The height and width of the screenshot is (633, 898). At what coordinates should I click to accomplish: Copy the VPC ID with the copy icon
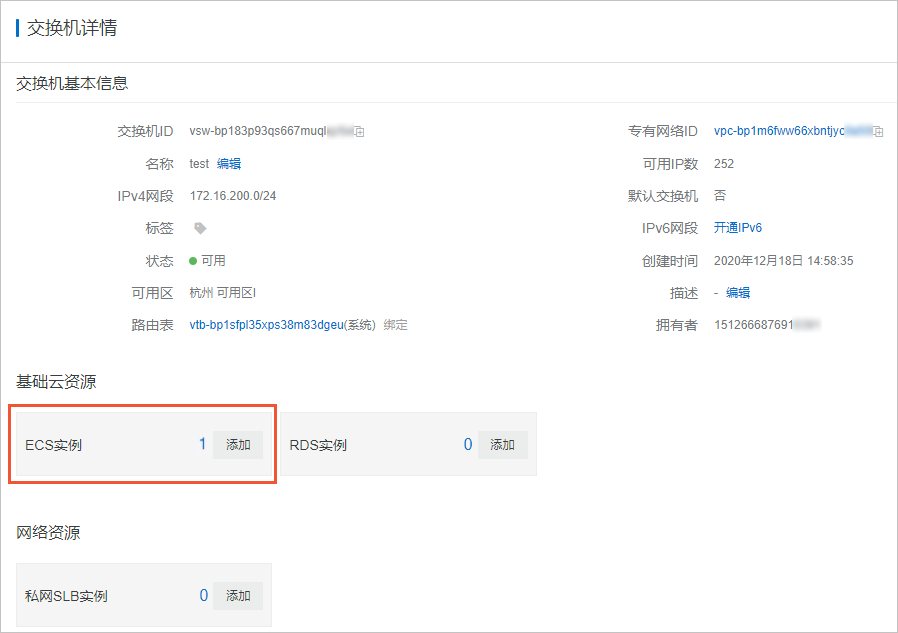tap(878, 132)
